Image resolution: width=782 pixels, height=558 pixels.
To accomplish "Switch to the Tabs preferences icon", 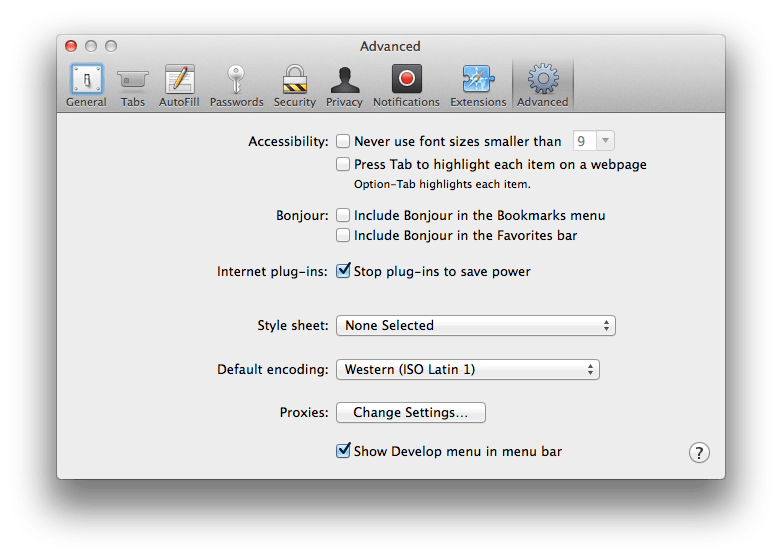I will point(133,80).
